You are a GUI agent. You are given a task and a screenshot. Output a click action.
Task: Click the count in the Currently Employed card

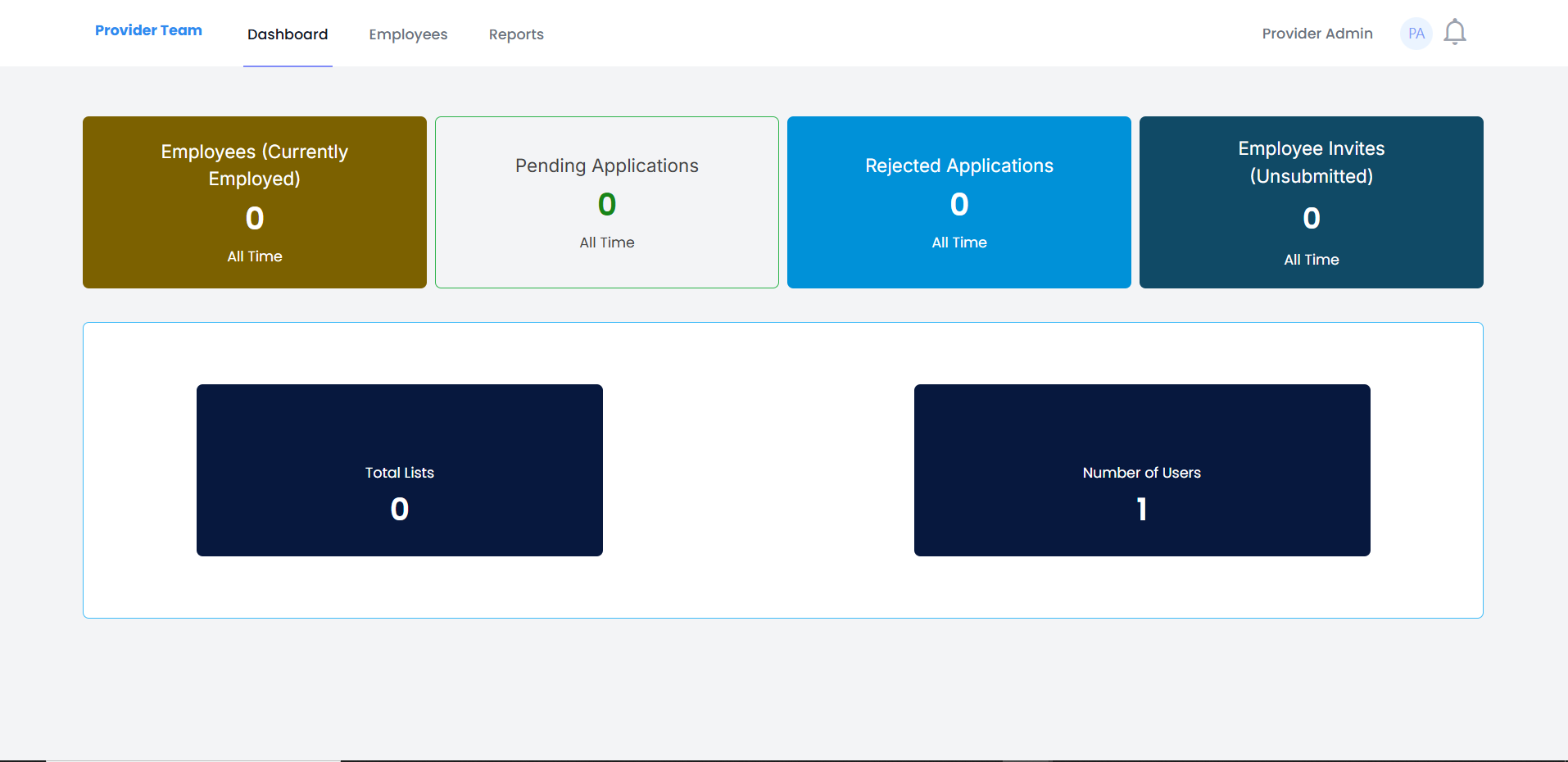pos(254,218)
